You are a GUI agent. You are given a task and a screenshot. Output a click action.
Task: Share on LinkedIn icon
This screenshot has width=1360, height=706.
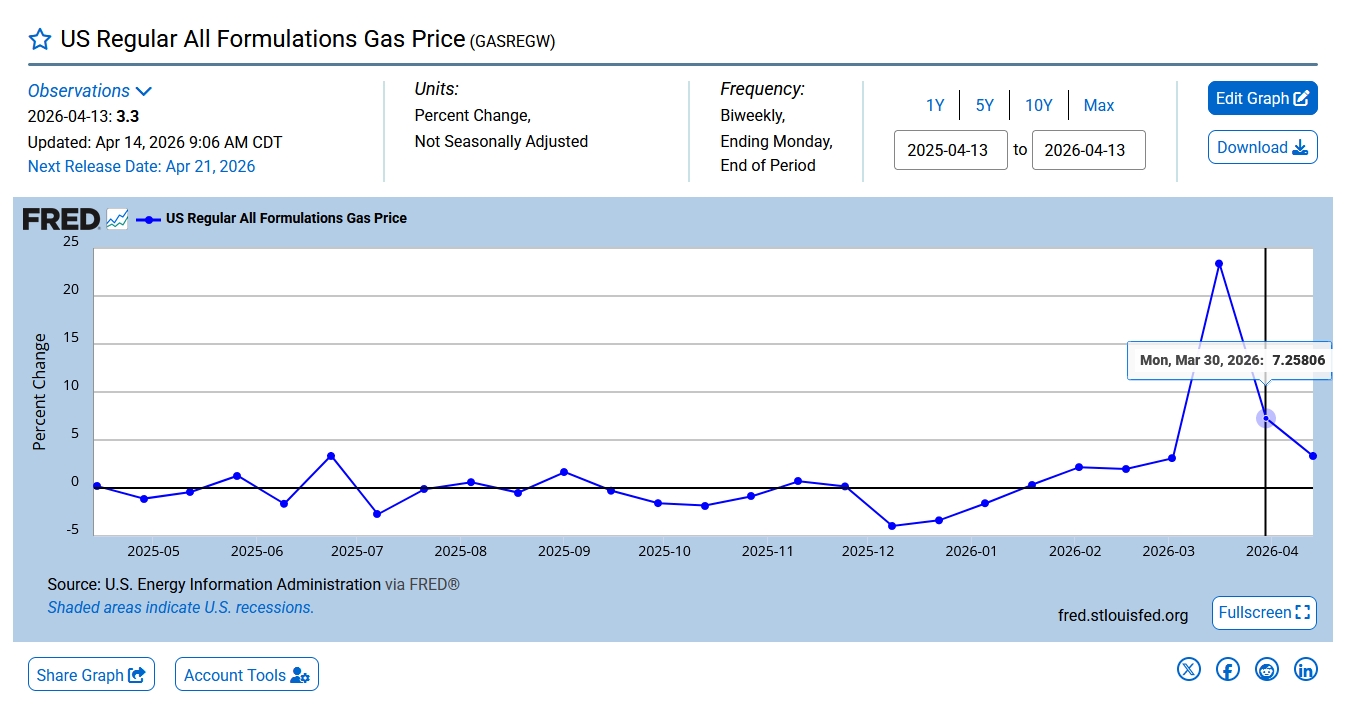tap(1305, 669)
